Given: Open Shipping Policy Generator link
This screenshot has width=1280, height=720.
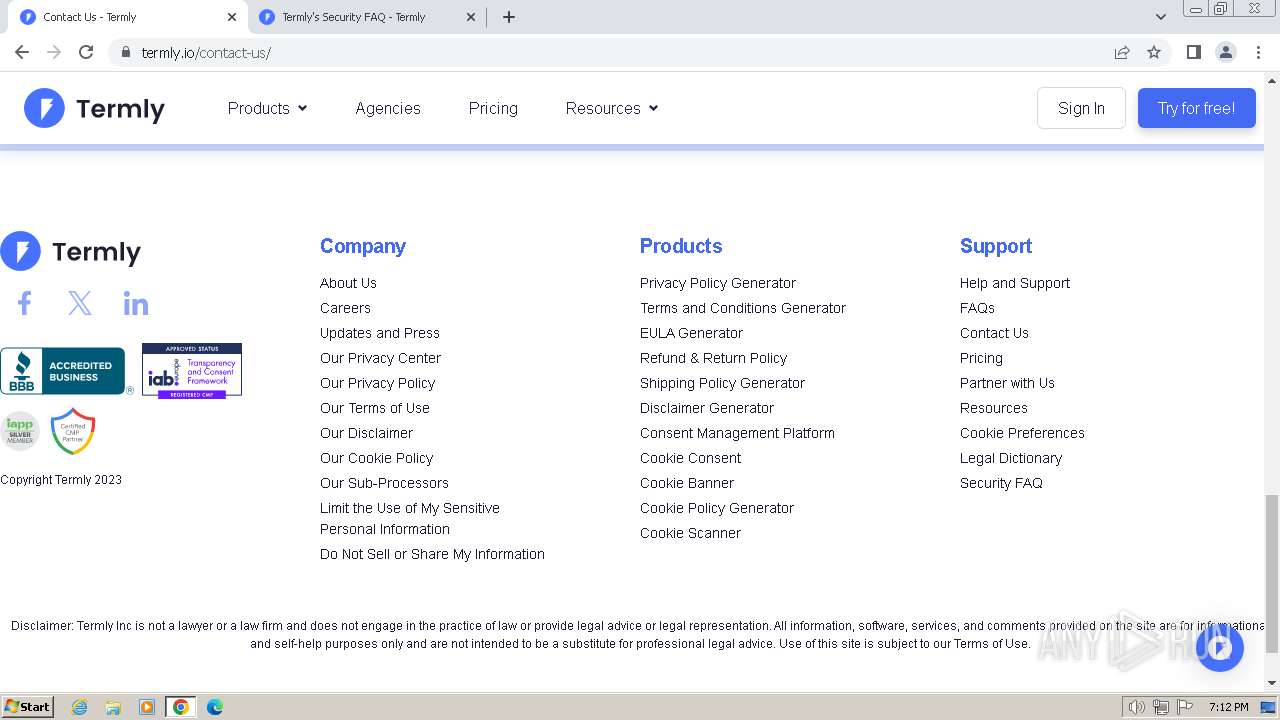Looking at the screenshot, I should (x=722, y=383).
